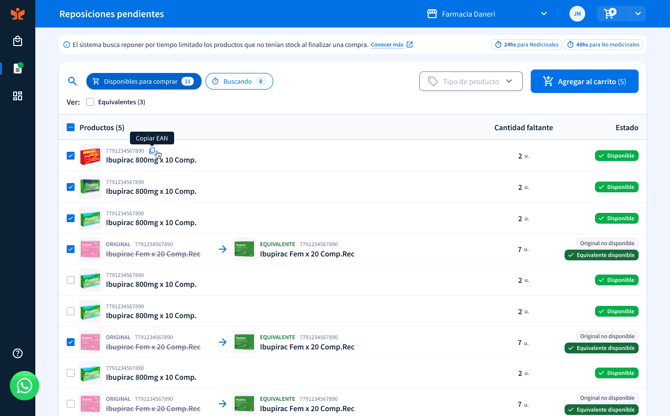Copy EAN of first Ibupirac product
Image resolution: width=670 pixels, height=416 pixels.
[x=152, y=151]
